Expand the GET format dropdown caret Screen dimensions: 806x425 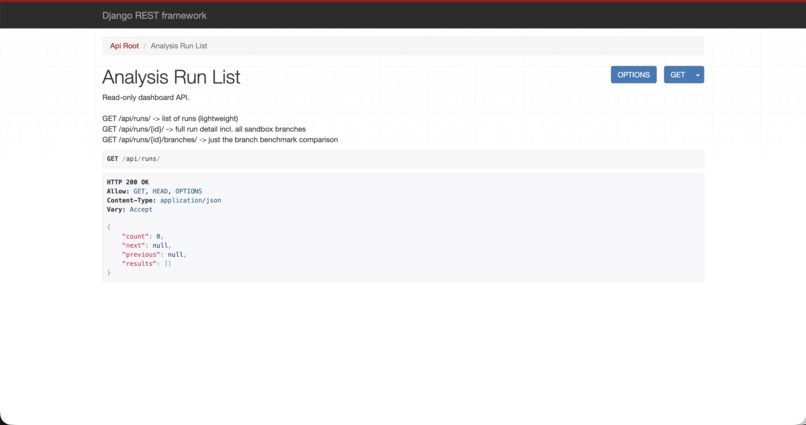[698, 75]
